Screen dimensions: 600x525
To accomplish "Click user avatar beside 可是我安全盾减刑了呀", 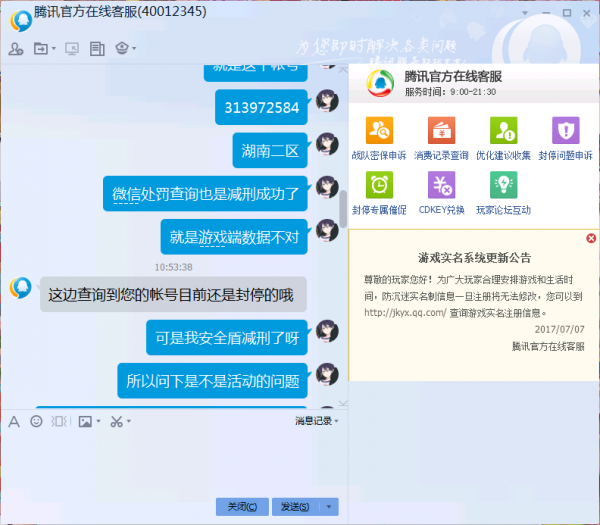I will point(327,331).
